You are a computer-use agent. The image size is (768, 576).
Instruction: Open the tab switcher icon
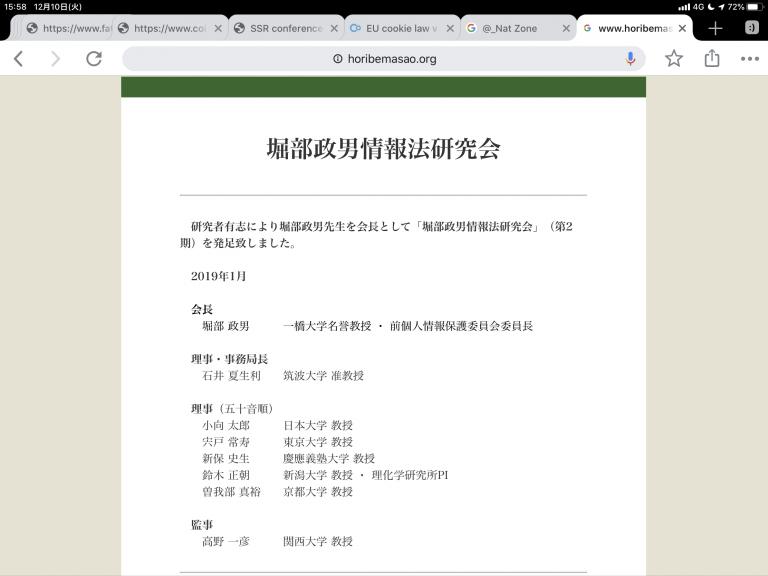752,28
